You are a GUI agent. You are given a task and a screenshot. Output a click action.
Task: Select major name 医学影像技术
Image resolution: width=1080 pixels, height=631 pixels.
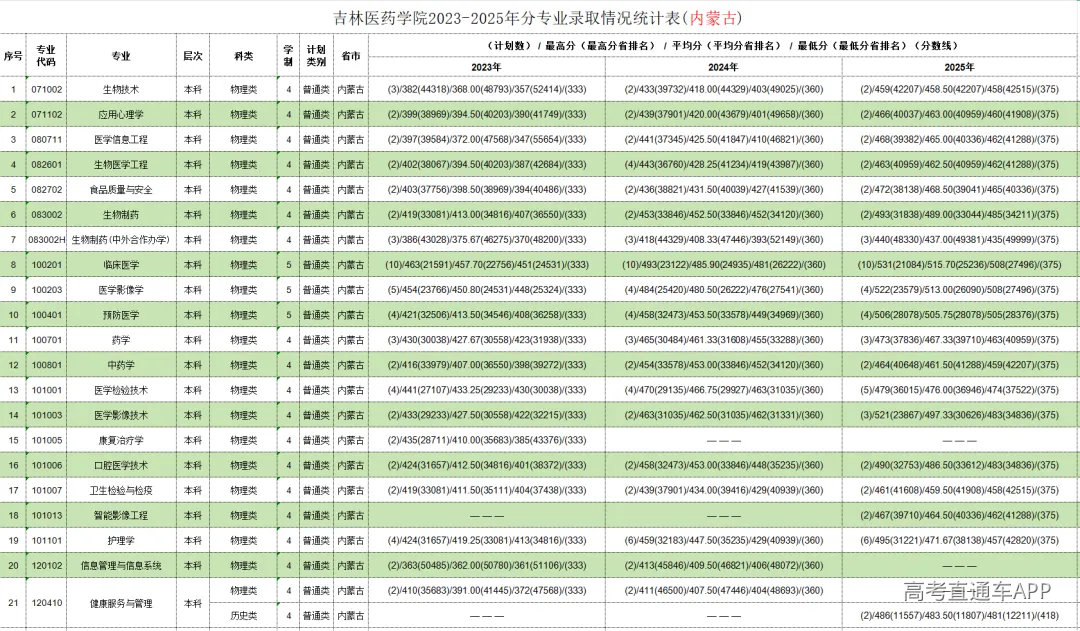121,415
